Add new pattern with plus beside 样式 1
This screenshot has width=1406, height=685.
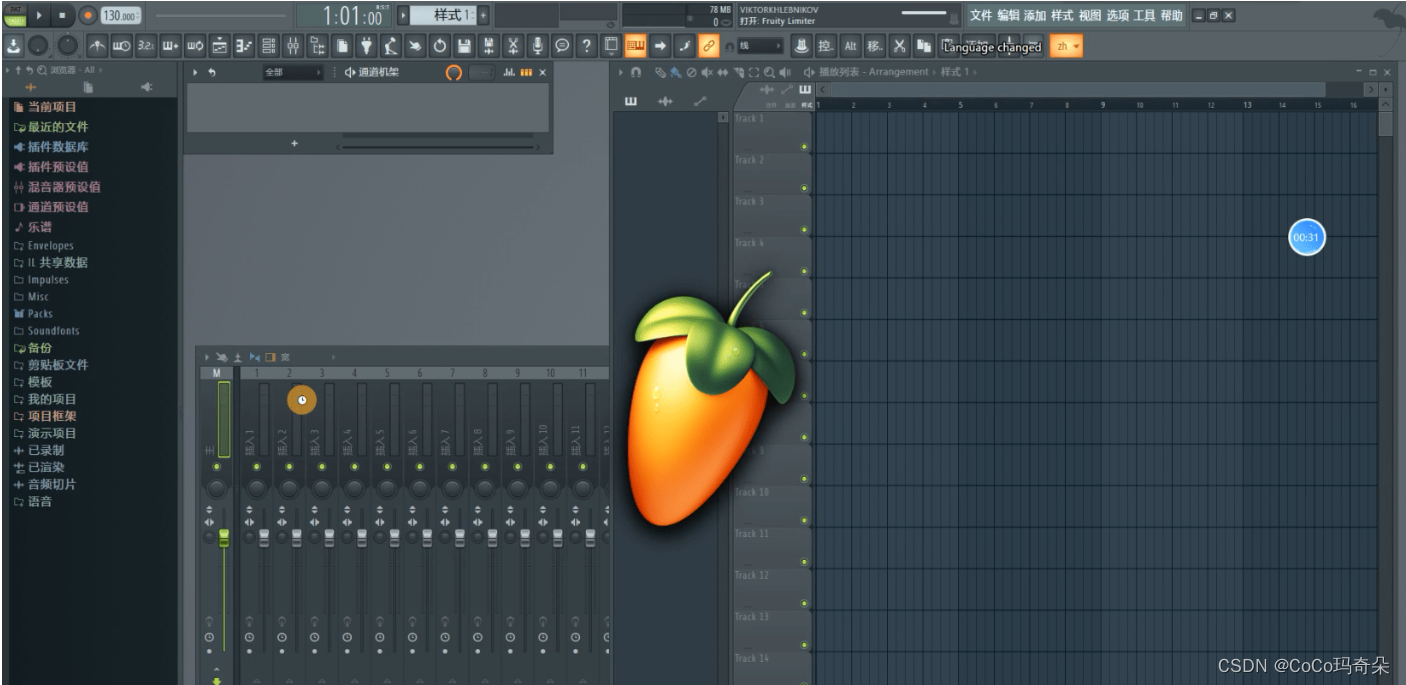[483, 15]
